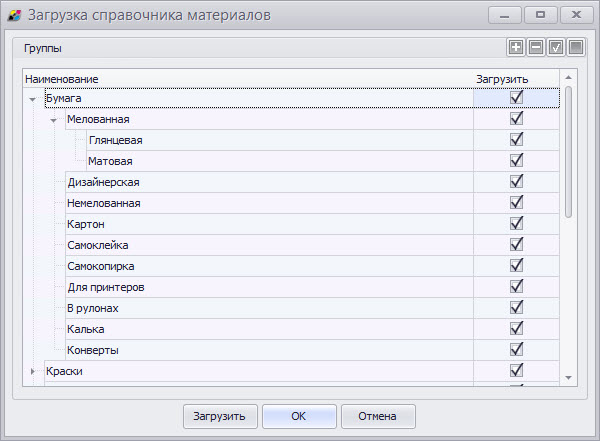600x441 pixels.
Task: Click the Отмена button
Action: (378, 416)
